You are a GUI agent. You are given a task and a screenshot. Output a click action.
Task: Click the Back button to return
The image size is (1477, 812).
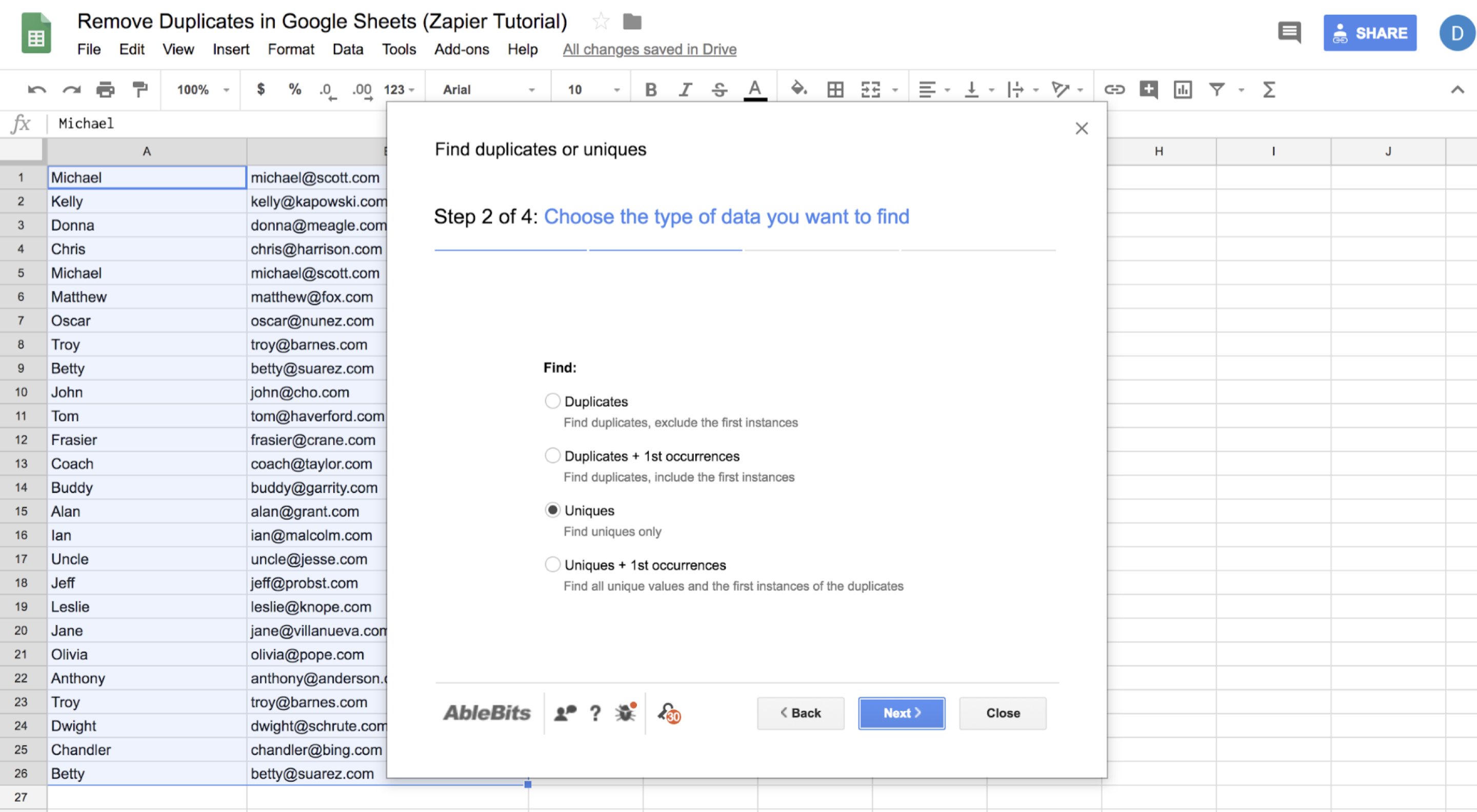800,713
